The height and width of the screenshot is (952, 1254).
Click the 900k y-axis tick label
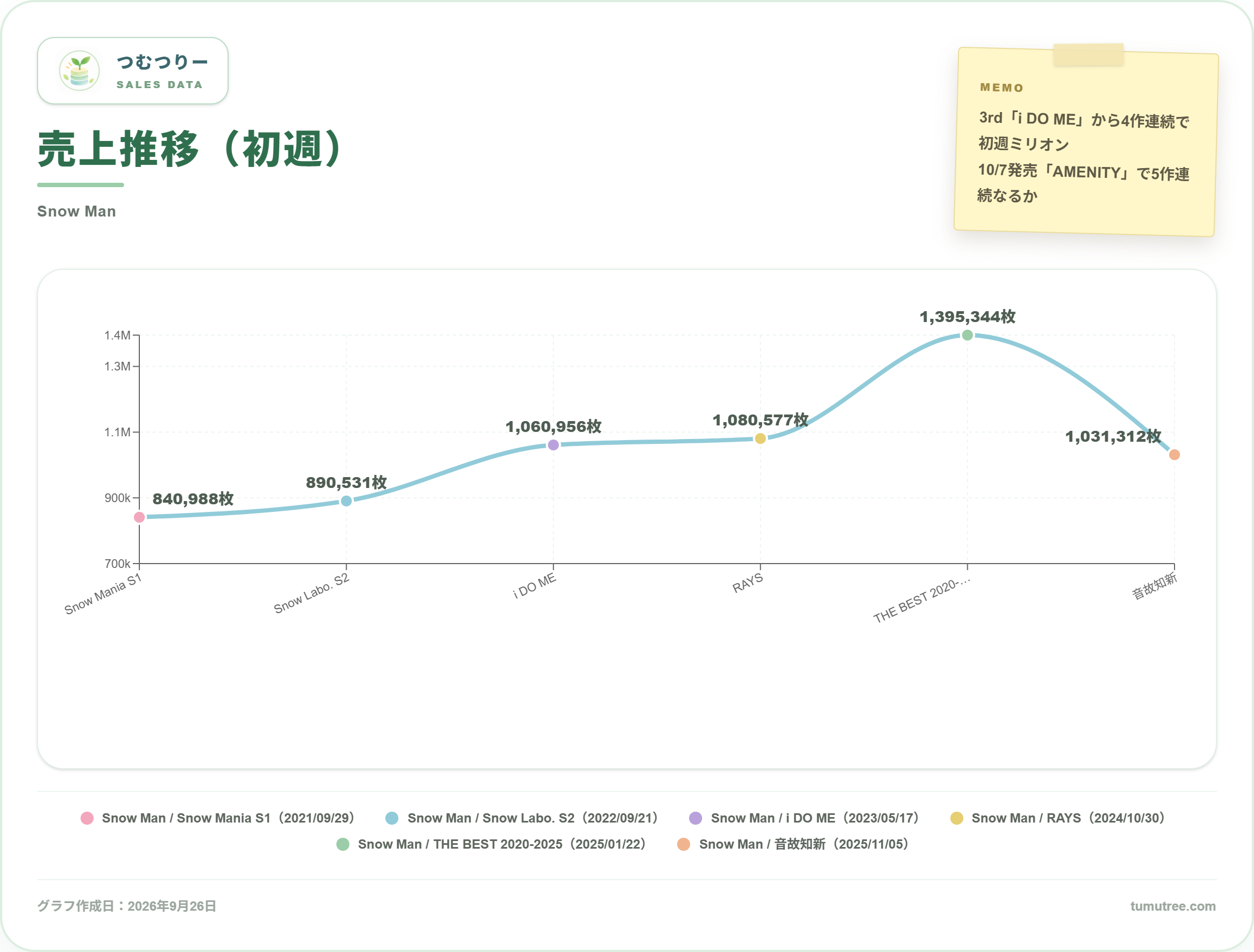pyautogui.click(x=118, y=498)
